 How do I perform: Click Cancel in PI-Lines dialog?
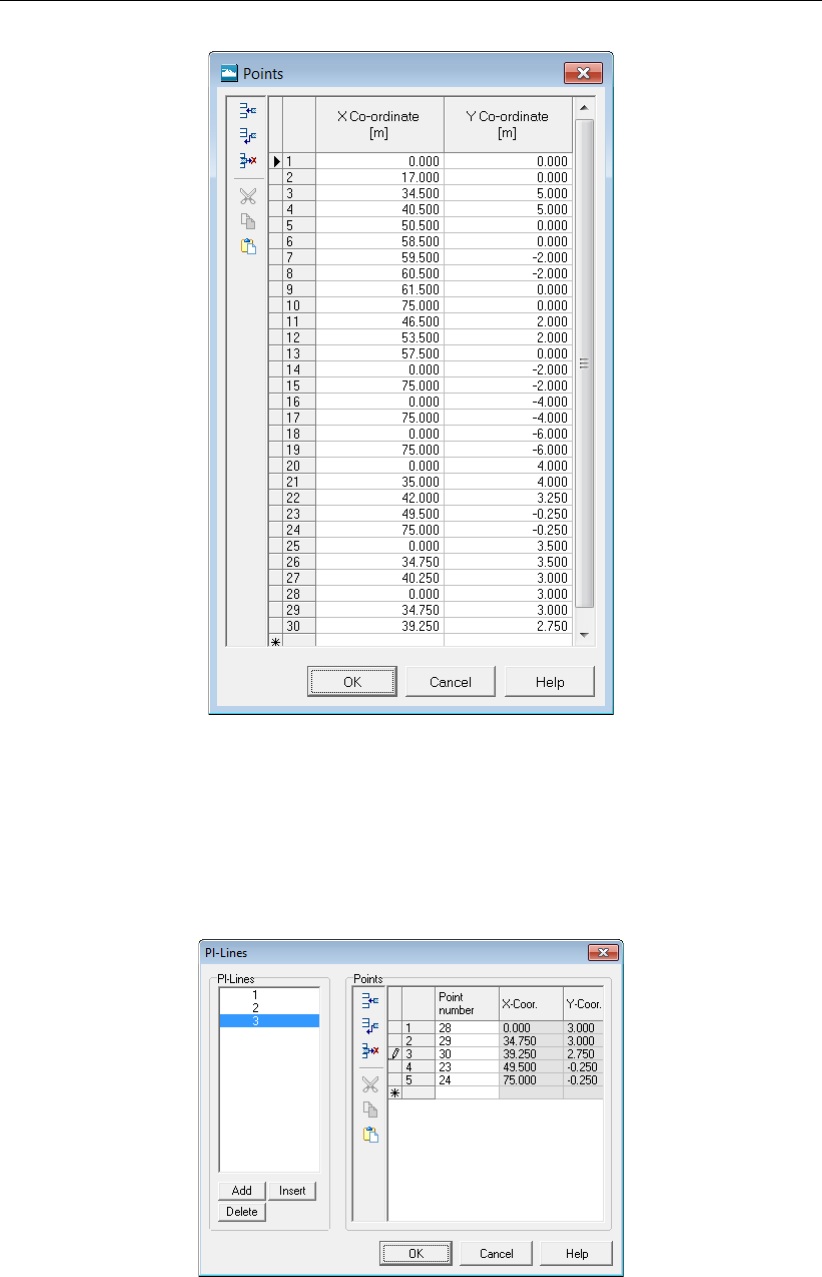click(x=496, y=1253)
